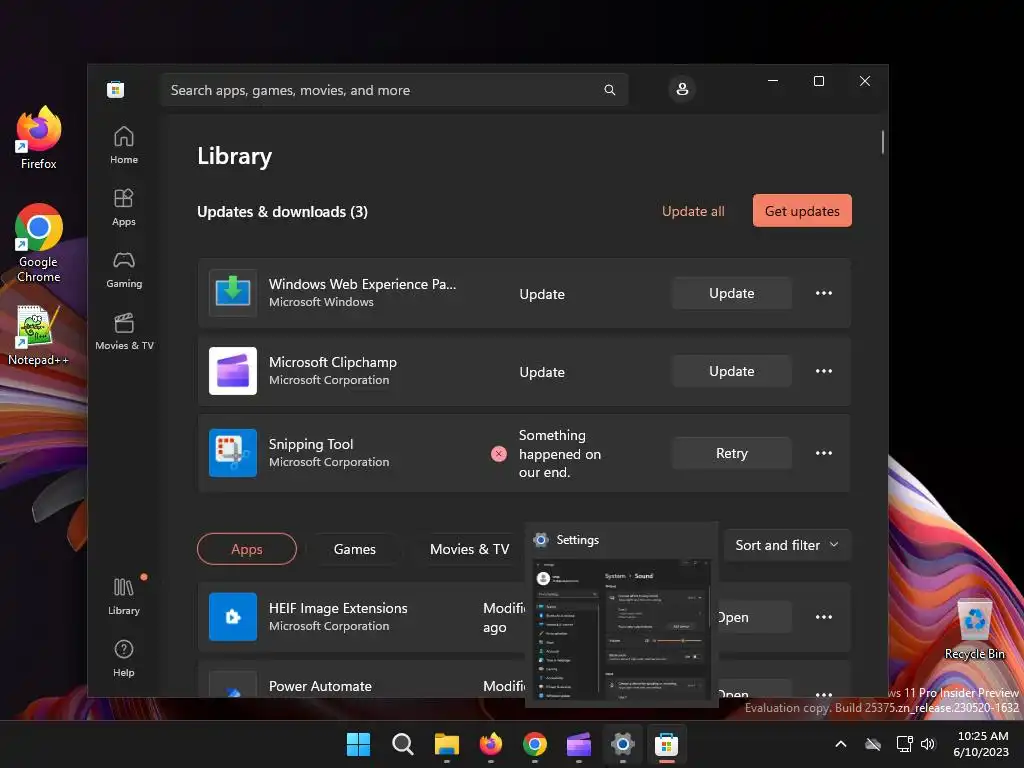Click the Snipping Tool app icon

(x=232, y=453)
